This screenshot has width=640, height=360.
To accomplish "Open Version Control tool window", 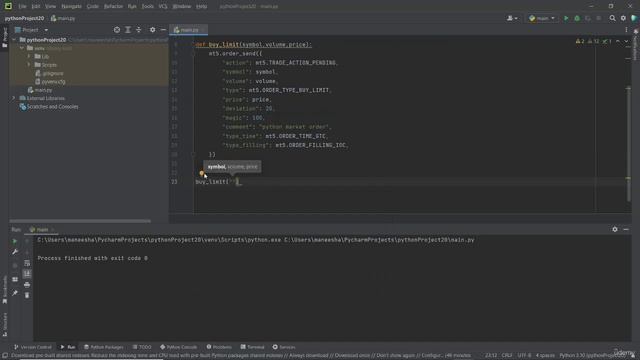I will (x=33, y=347).
